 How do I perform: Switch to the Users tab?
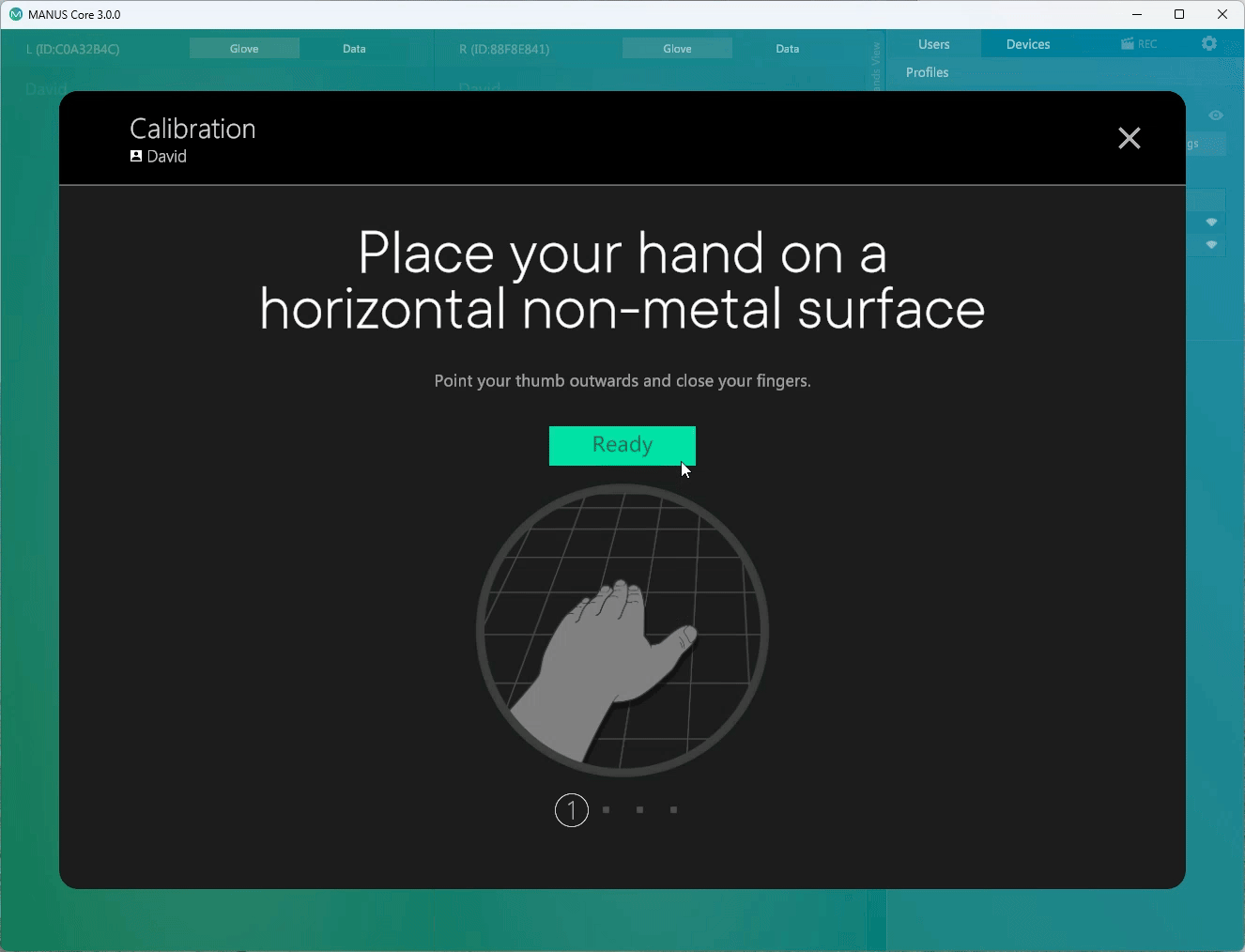[933, 44]
